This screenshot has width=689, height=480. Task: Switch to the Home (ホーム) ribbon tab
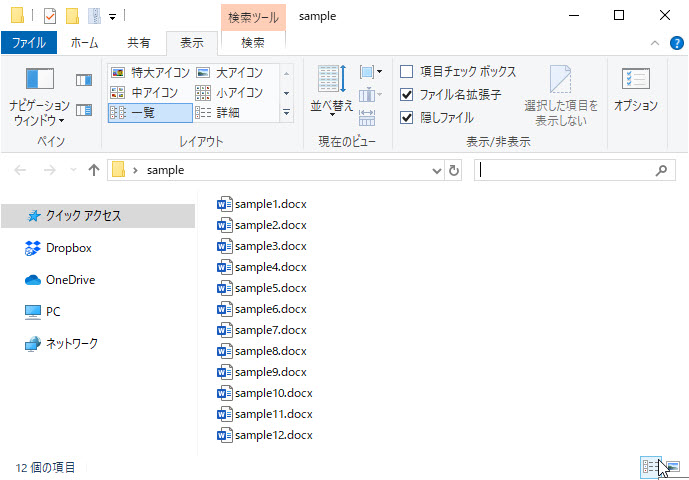tap(84, 43)
